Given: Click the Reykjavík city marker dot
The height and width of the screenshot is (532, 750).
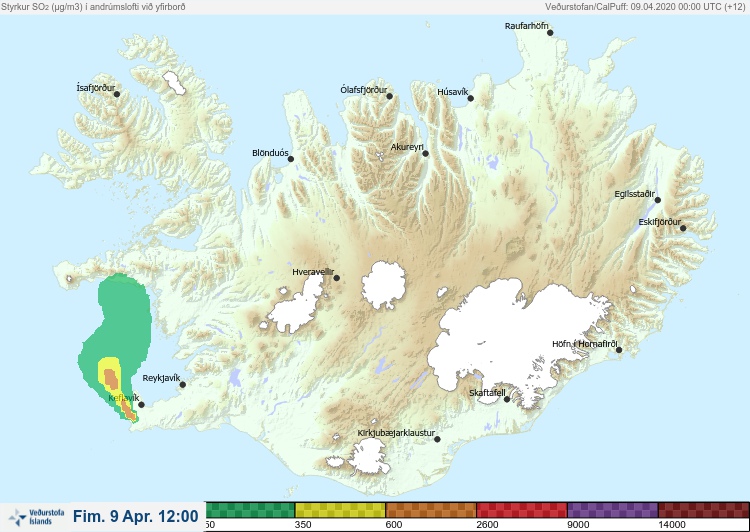Looking at the screenshot, I should [183, 385].
